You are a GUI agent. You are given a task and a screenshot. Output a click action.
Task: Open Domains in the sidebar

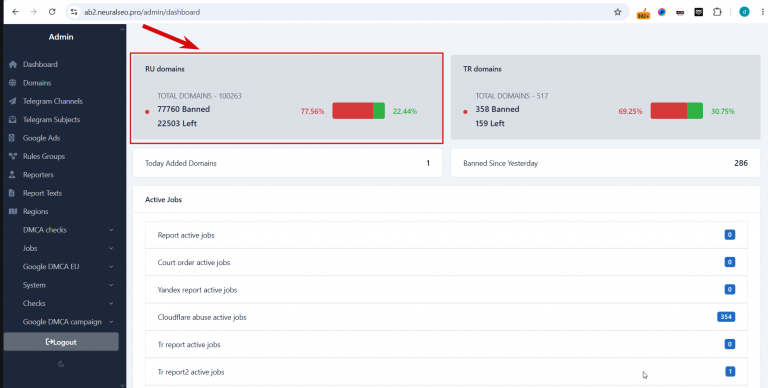tap(37, 83)
